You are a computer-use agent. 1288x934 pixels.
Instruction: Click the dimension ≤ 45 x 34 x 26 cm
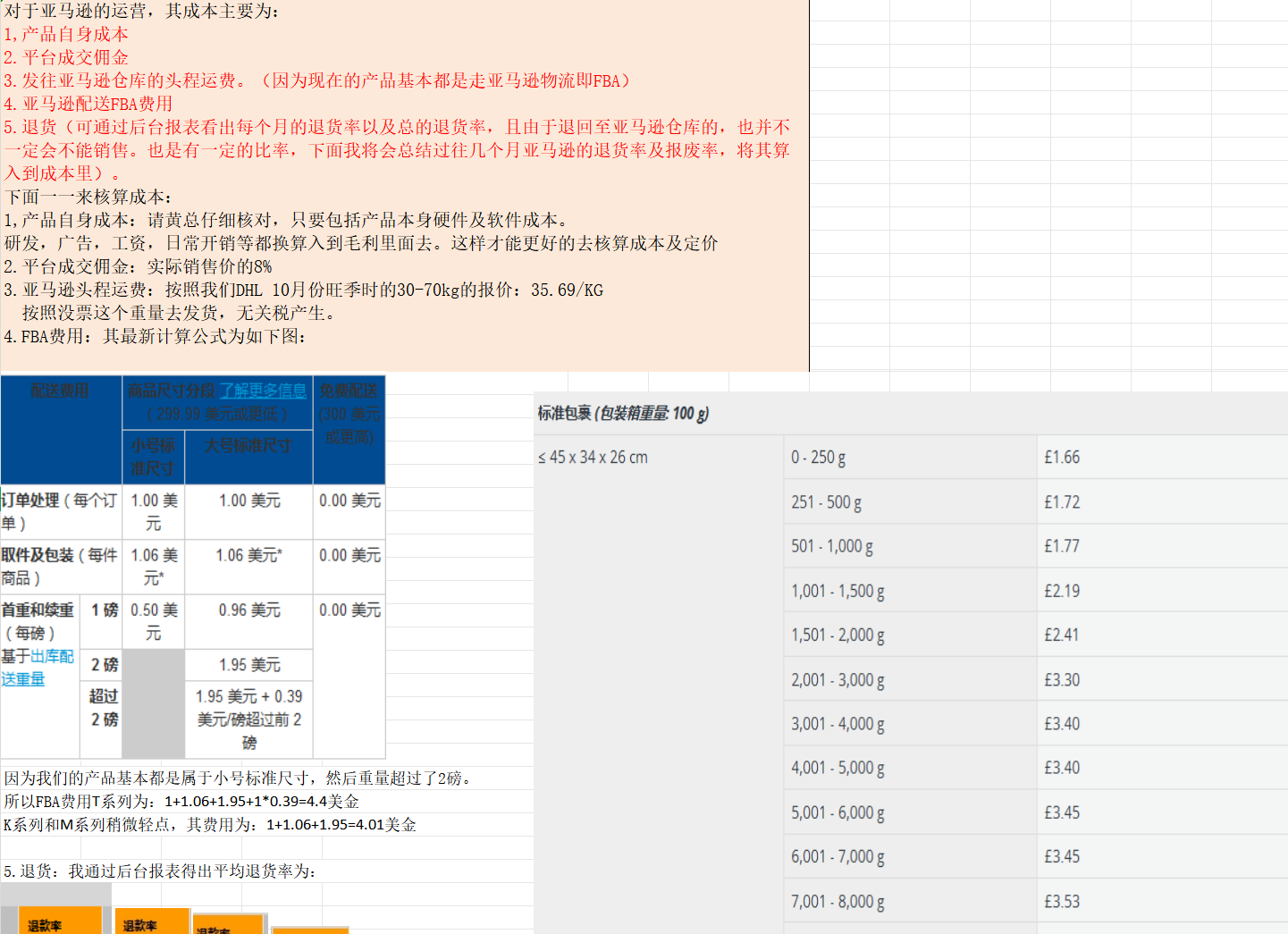(593, 458)
